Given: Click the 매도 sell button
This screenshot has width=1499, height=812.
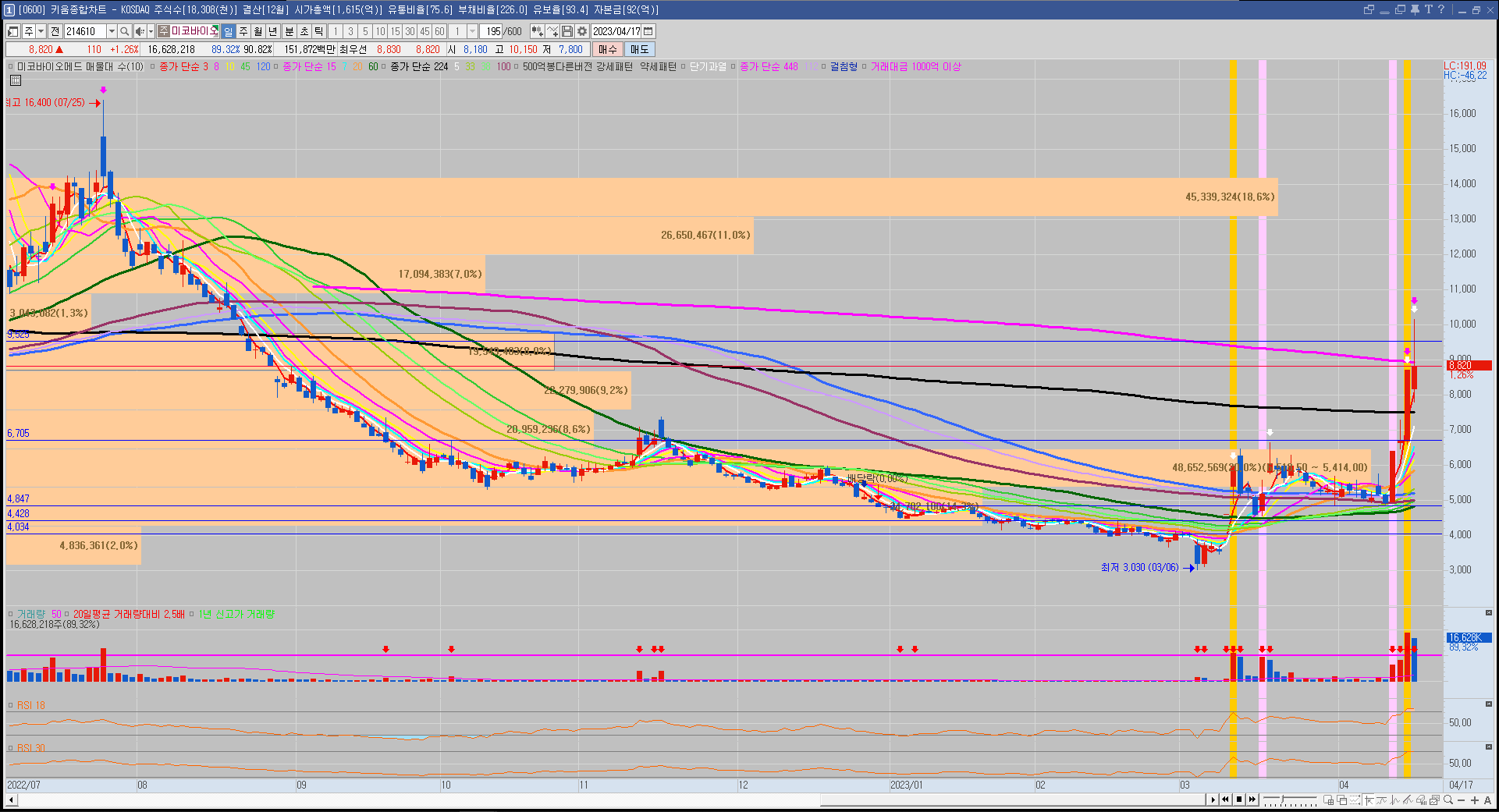Looking at the screenshot, I should (x=639, y=49).
